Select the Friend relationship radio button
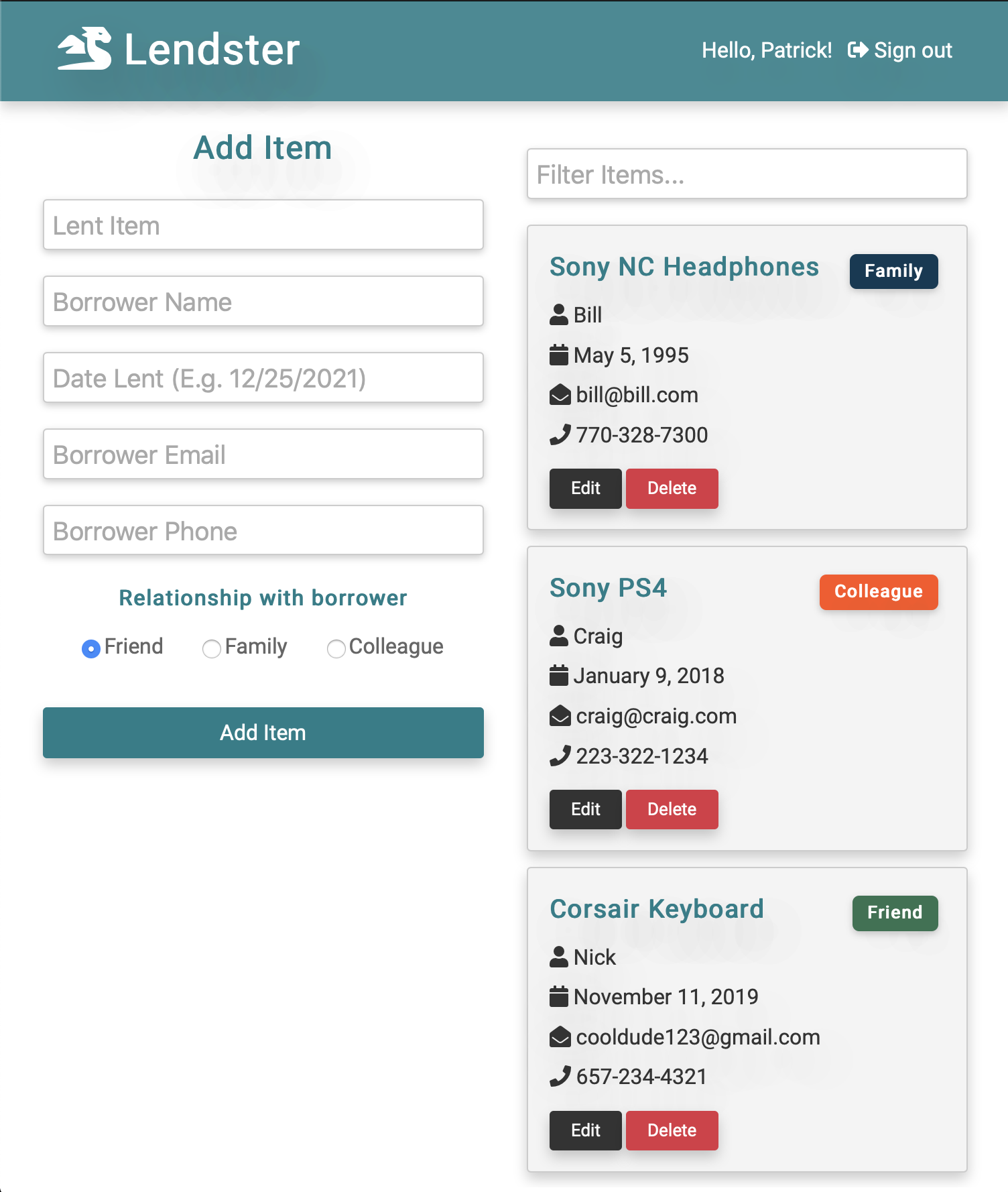 pos(91,648)
